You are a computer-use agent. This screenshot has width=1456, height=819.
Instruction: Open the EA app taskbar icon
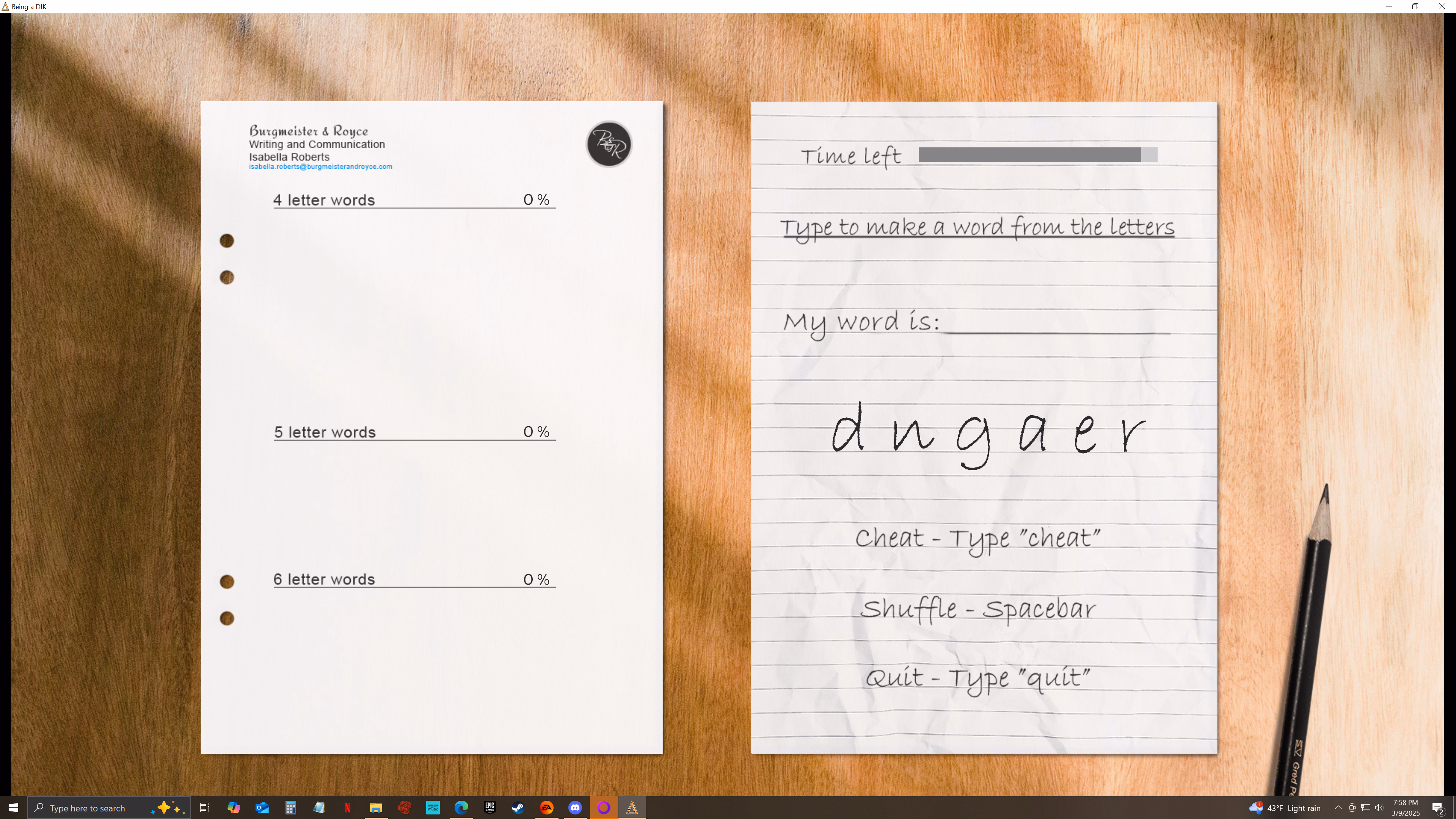pyautogui.click(x=546, y=808)
